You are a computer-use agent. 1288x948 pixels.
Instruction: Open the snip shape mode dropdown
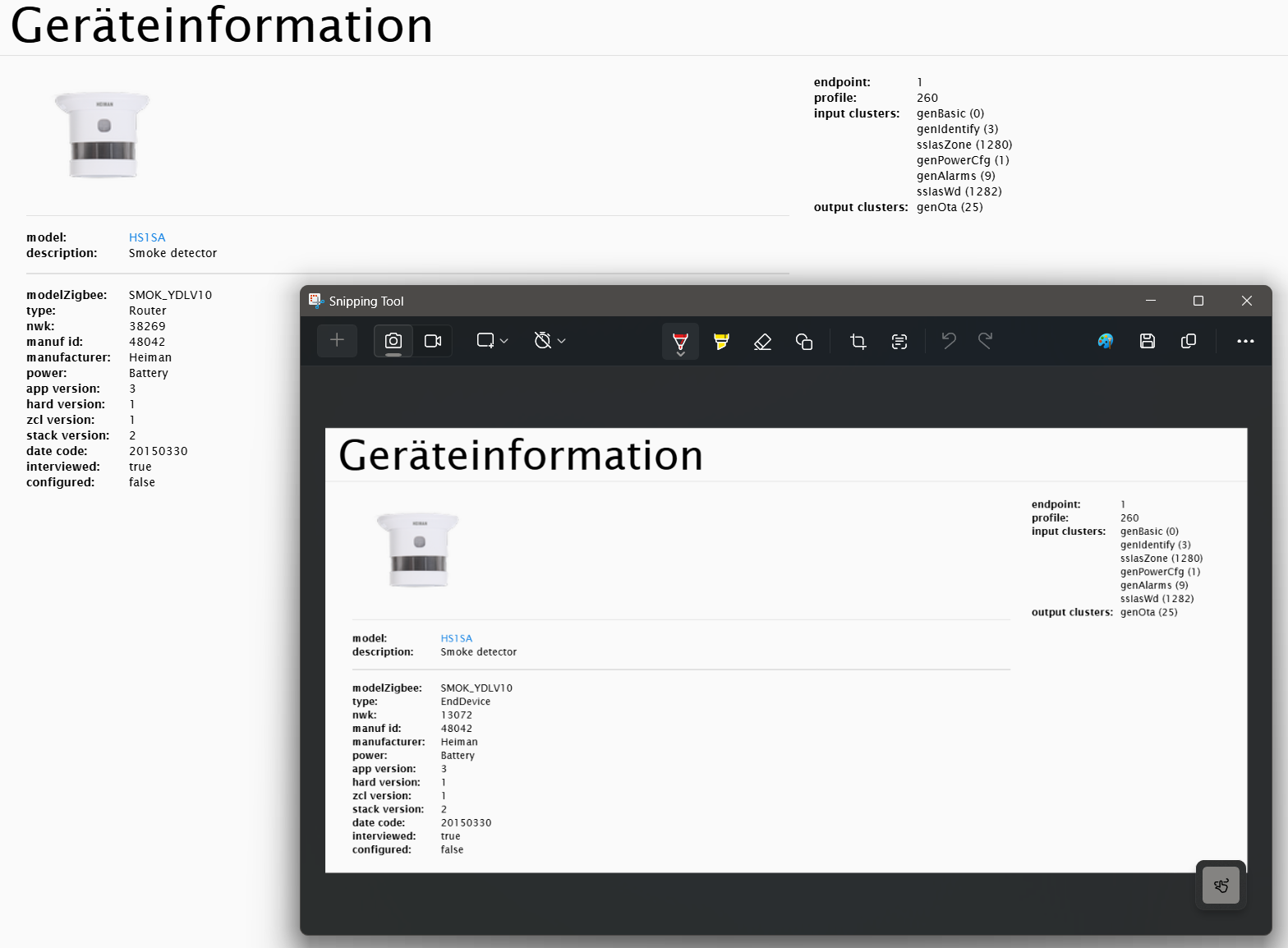[x=493, y=340]
